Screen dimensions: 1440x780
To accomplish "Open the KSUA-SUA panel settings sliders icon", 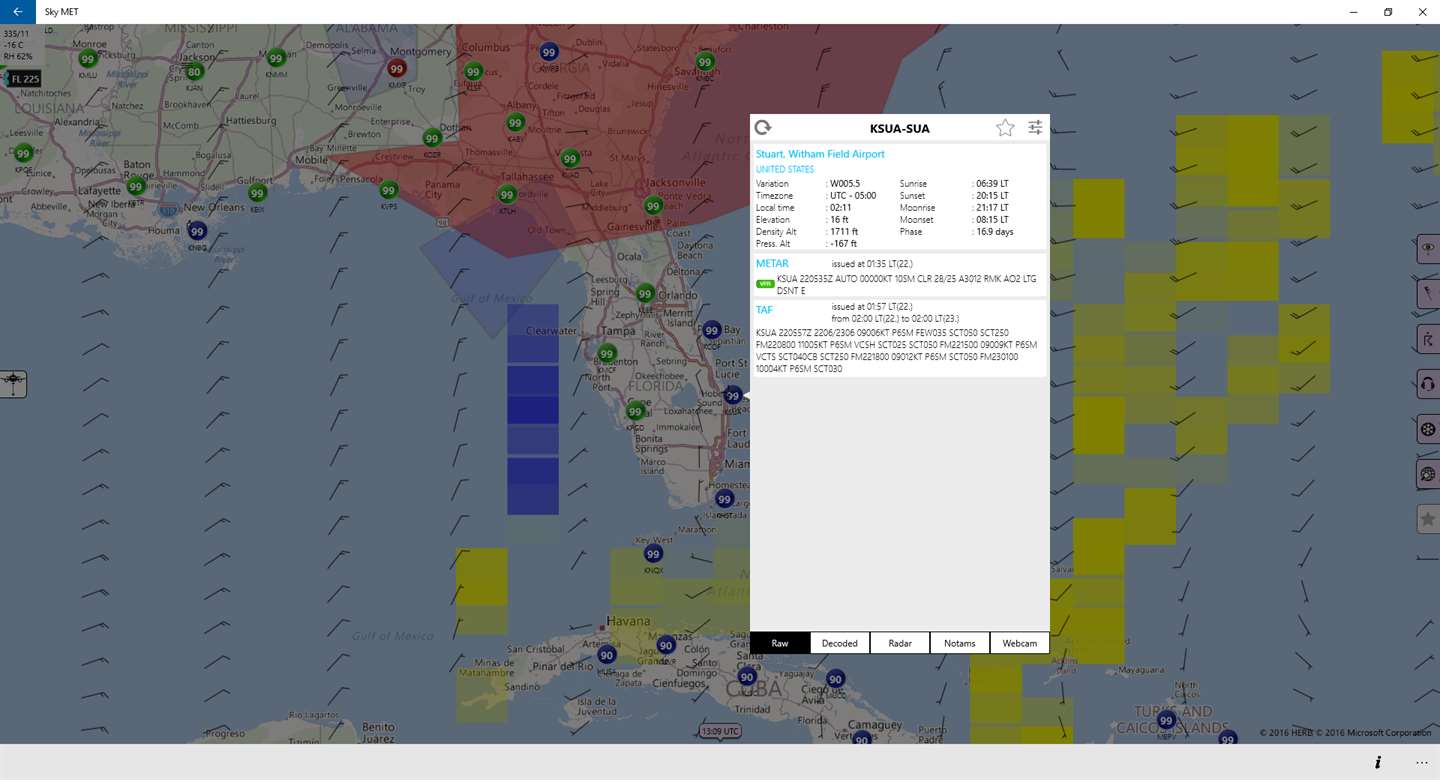I will coord(1035,128).
